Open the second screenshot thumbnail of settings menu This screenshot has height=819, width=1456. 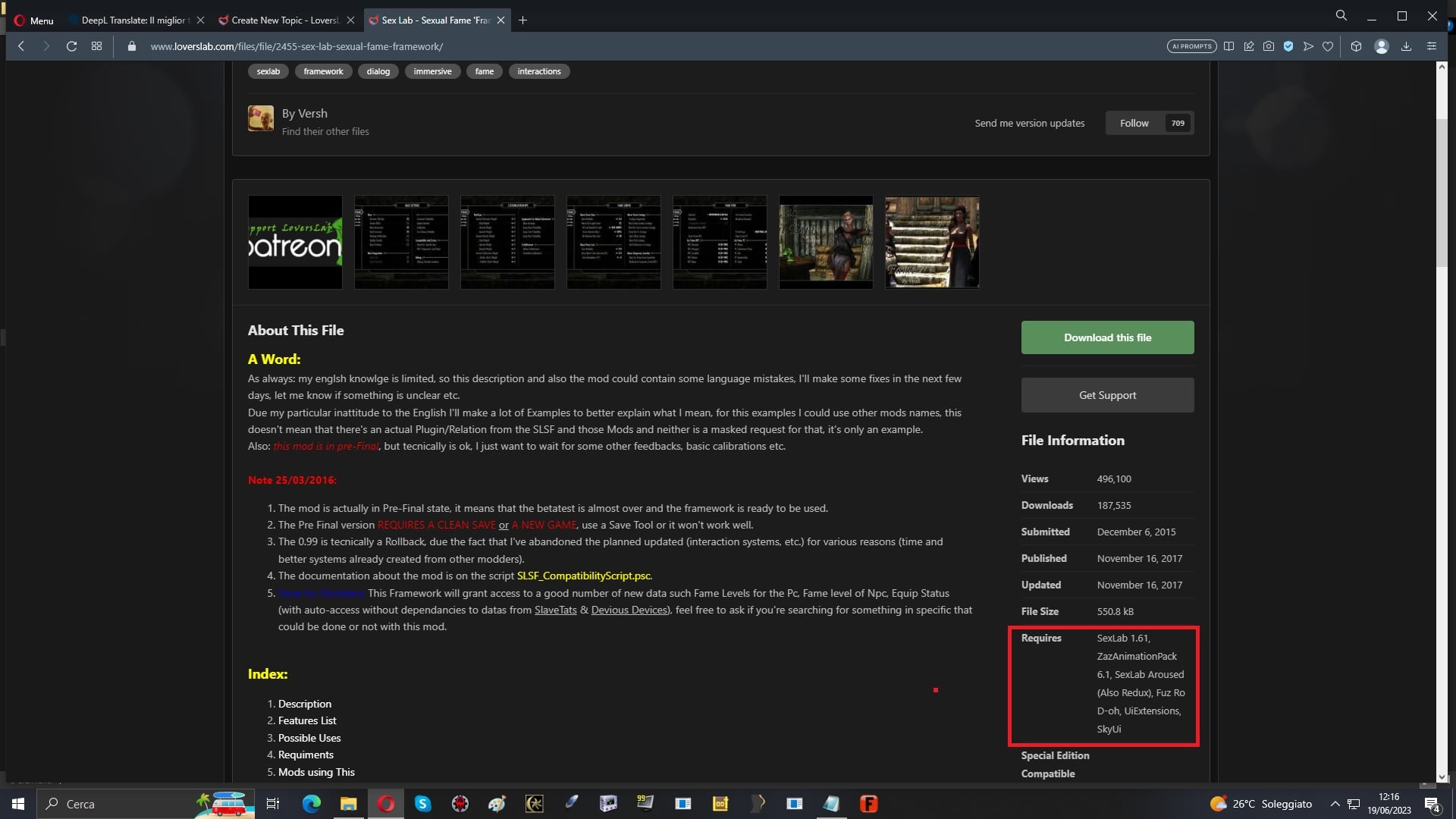point(401,242)
